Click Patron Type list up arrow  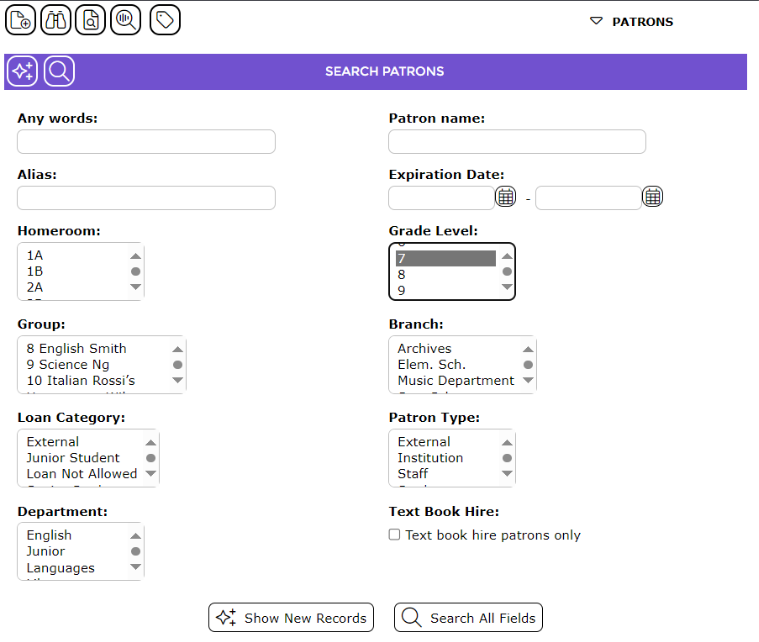[x=507, y=443]
